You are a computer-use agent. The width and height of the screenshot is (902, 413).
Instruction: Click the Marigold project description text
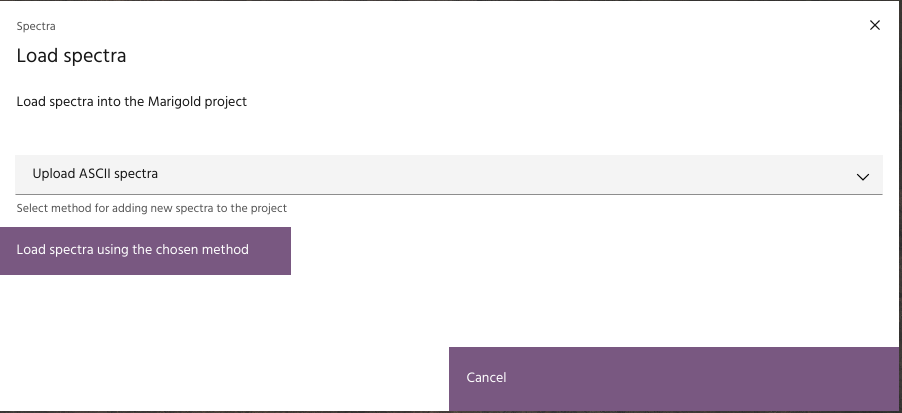coord(131,101)
